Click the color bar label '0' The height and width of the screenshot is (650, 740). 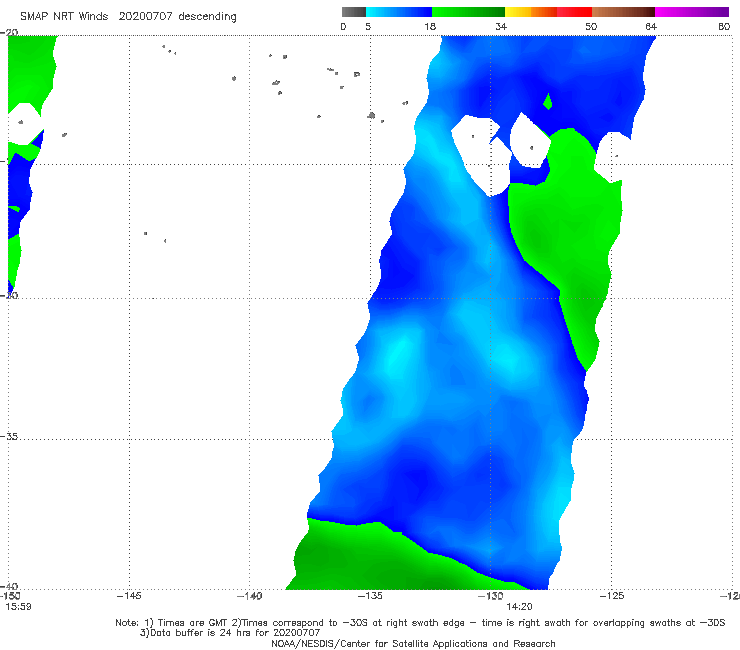343,27
